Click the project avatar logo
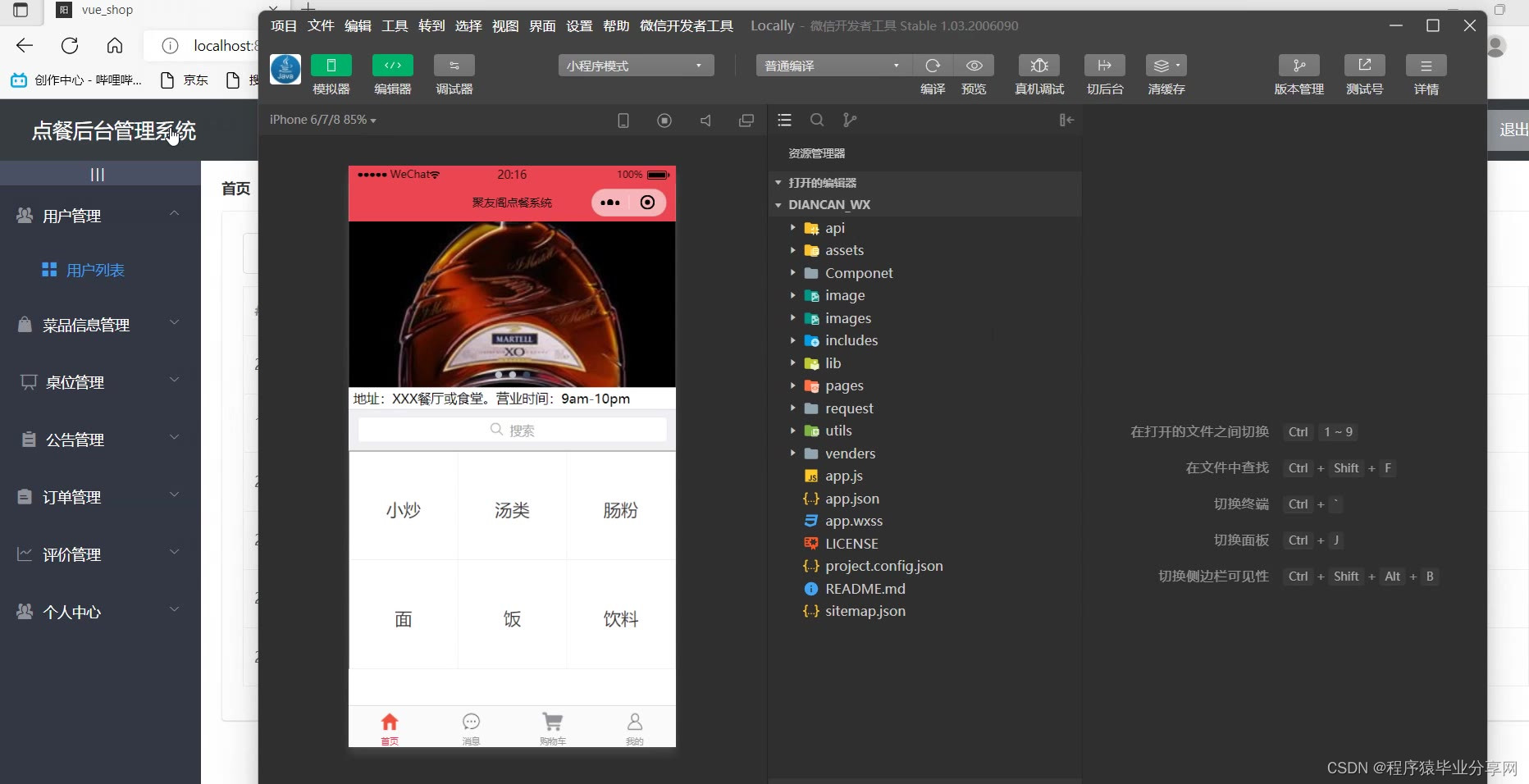The image size is (1529, 784). (x=285, y=69)
